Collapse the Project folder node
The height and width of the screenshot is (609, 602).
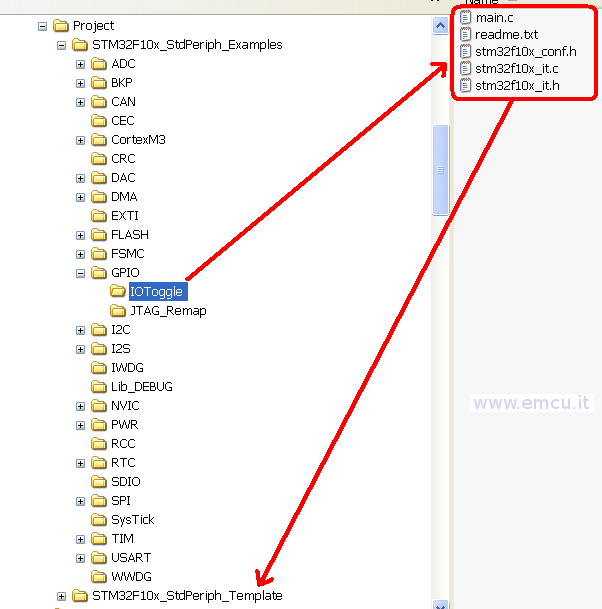pyautogui.click(x=42, y=26)
